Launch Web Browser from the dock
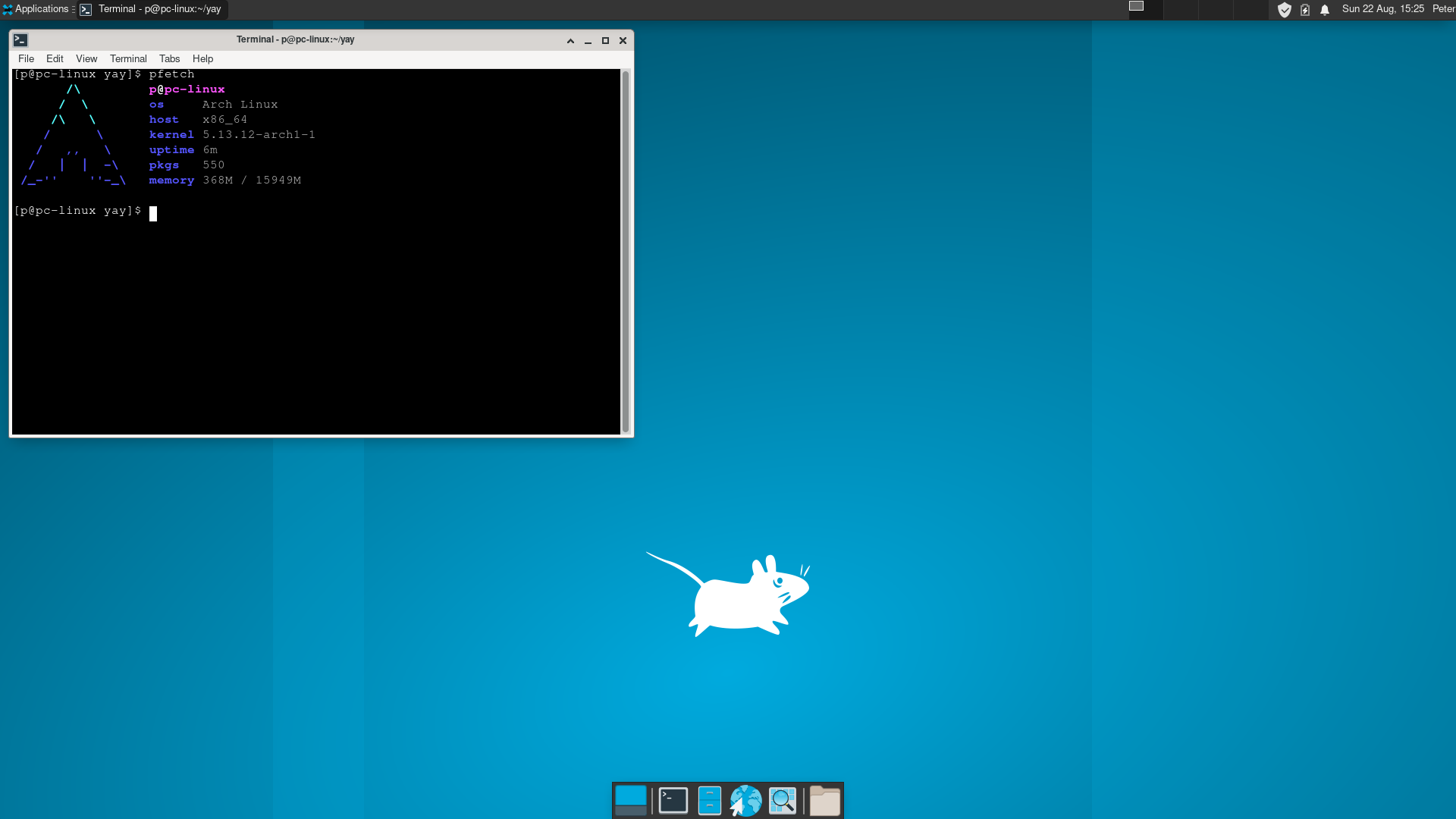Image resolution: width=1456 pixels, height=819 pixels. click(745, 800)
